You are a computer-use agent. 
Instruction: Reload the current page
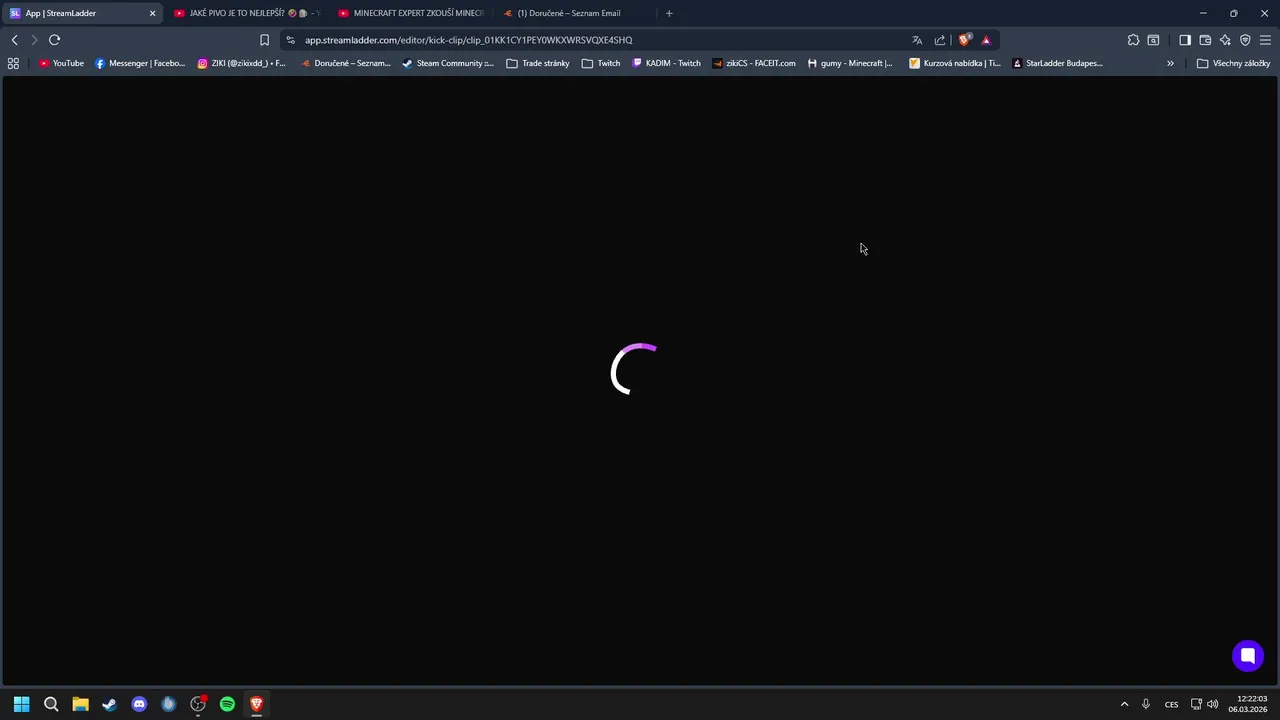(x=54, y=40)
